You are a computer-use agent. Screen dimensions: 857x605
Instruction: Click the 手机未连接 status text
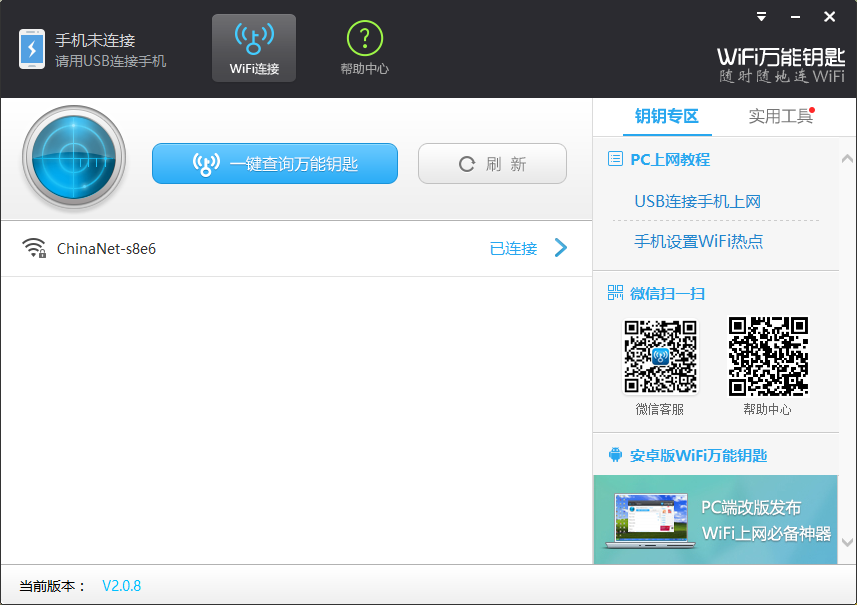(x=95, y=40)
